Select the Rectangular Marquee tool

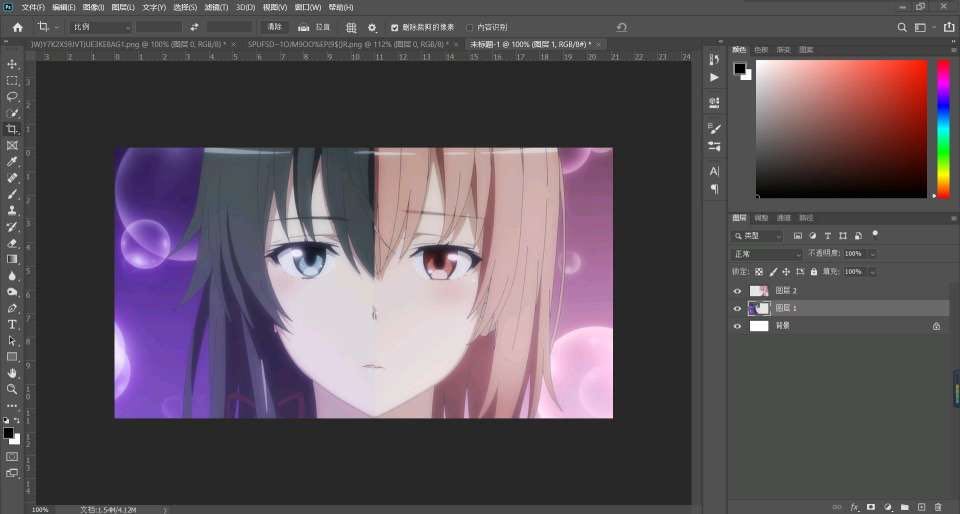click(12, 81)
